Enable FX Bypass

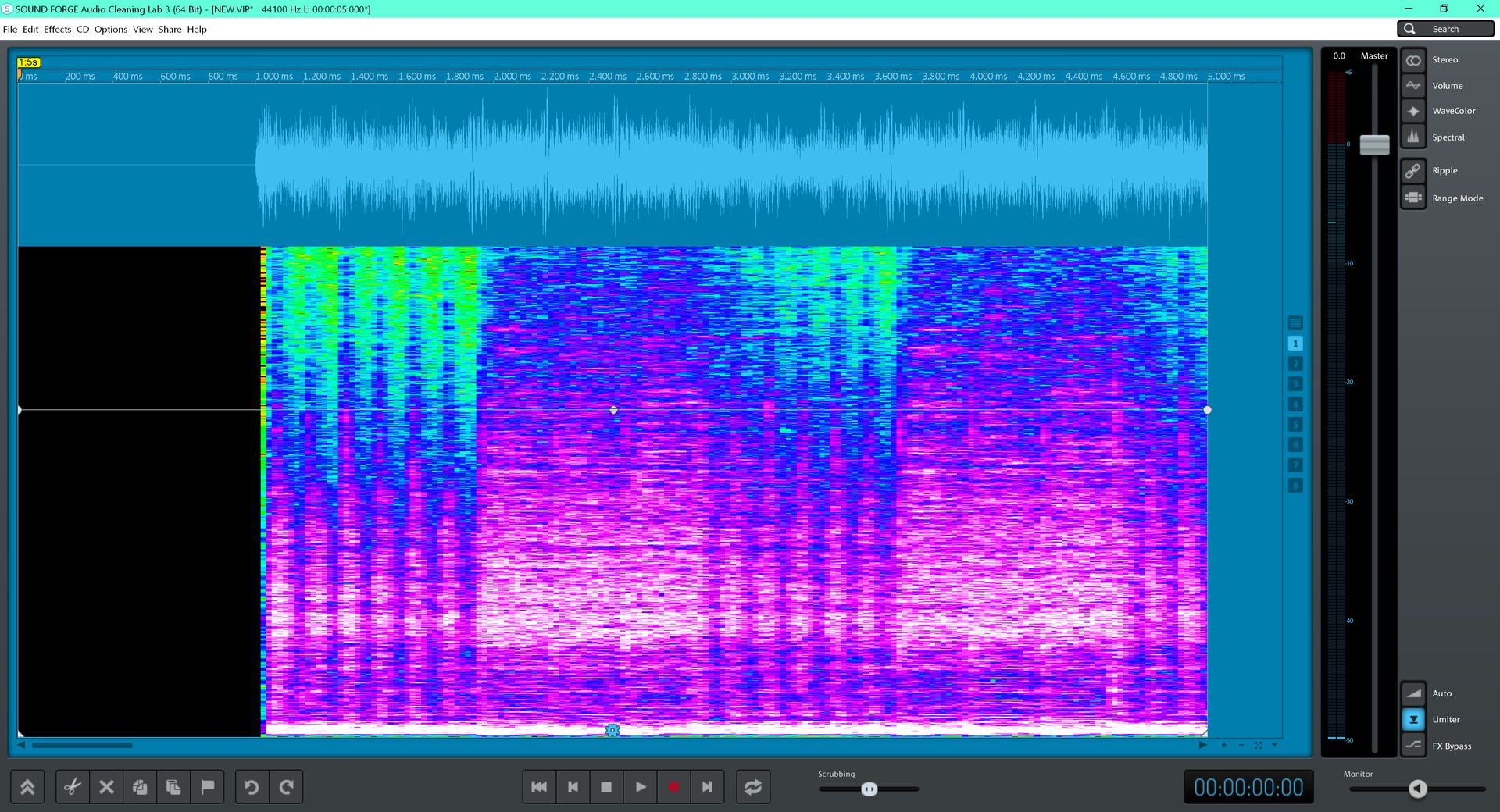1413,746
